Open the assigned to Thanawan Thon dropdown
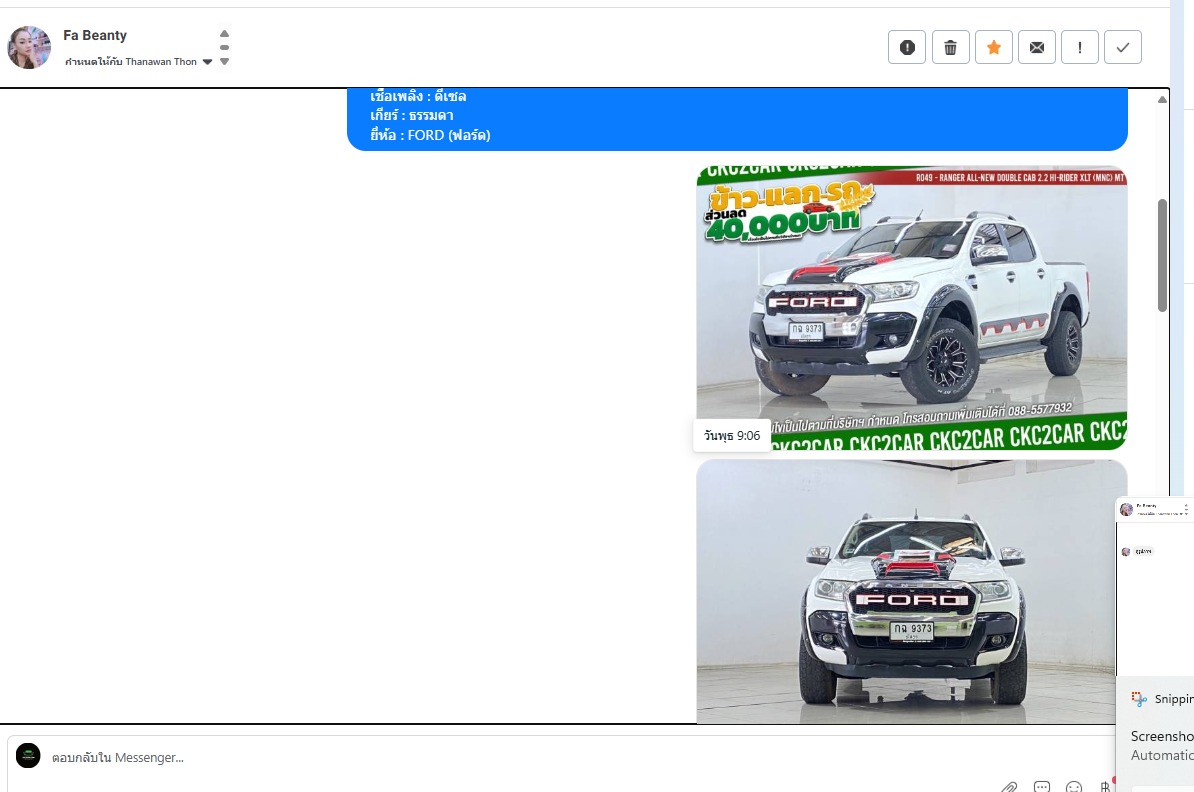 coord(139,62)
